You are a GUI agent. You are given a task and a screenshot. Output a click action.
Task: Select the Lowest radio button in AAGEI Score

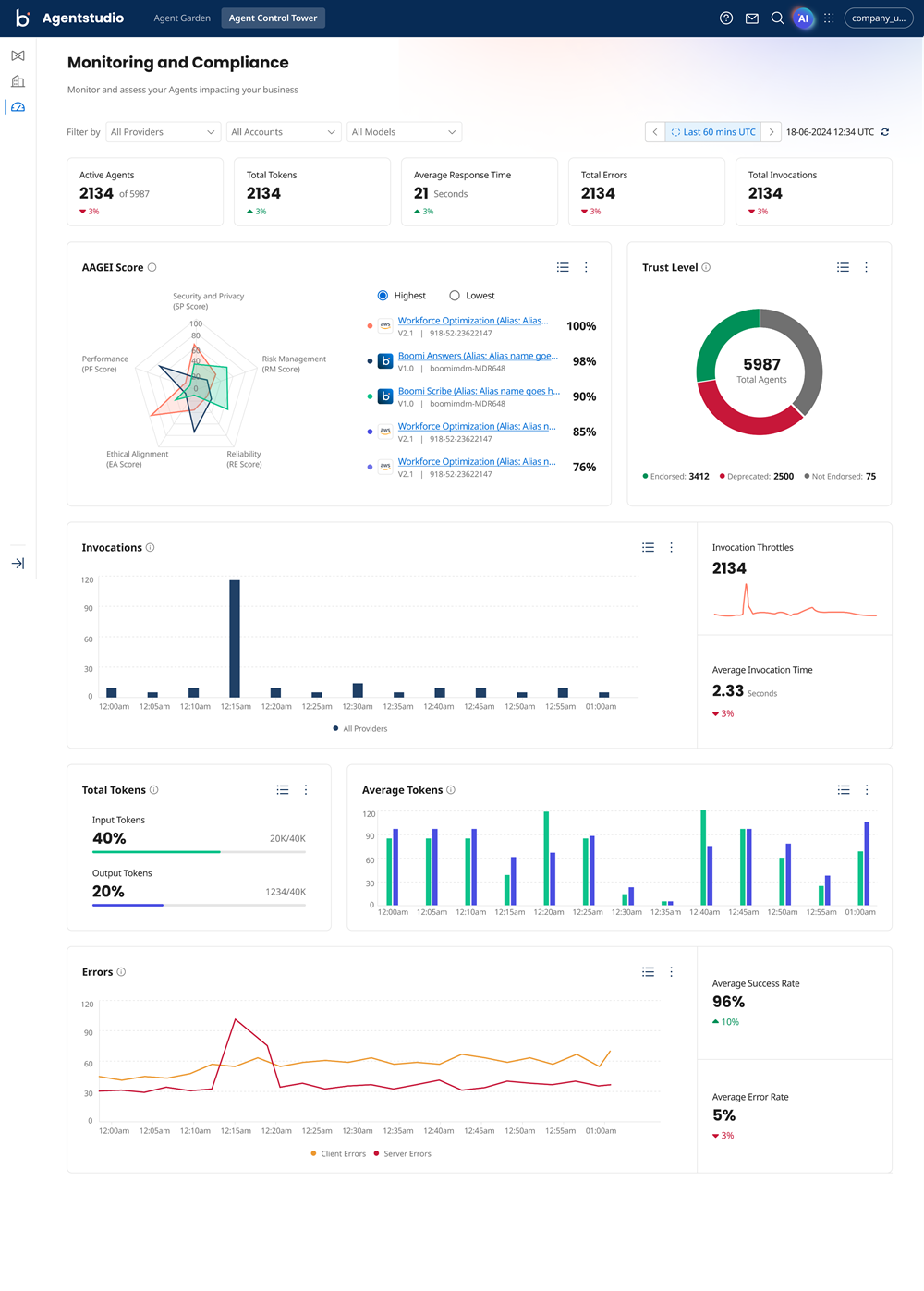click(x=454, y=295)
